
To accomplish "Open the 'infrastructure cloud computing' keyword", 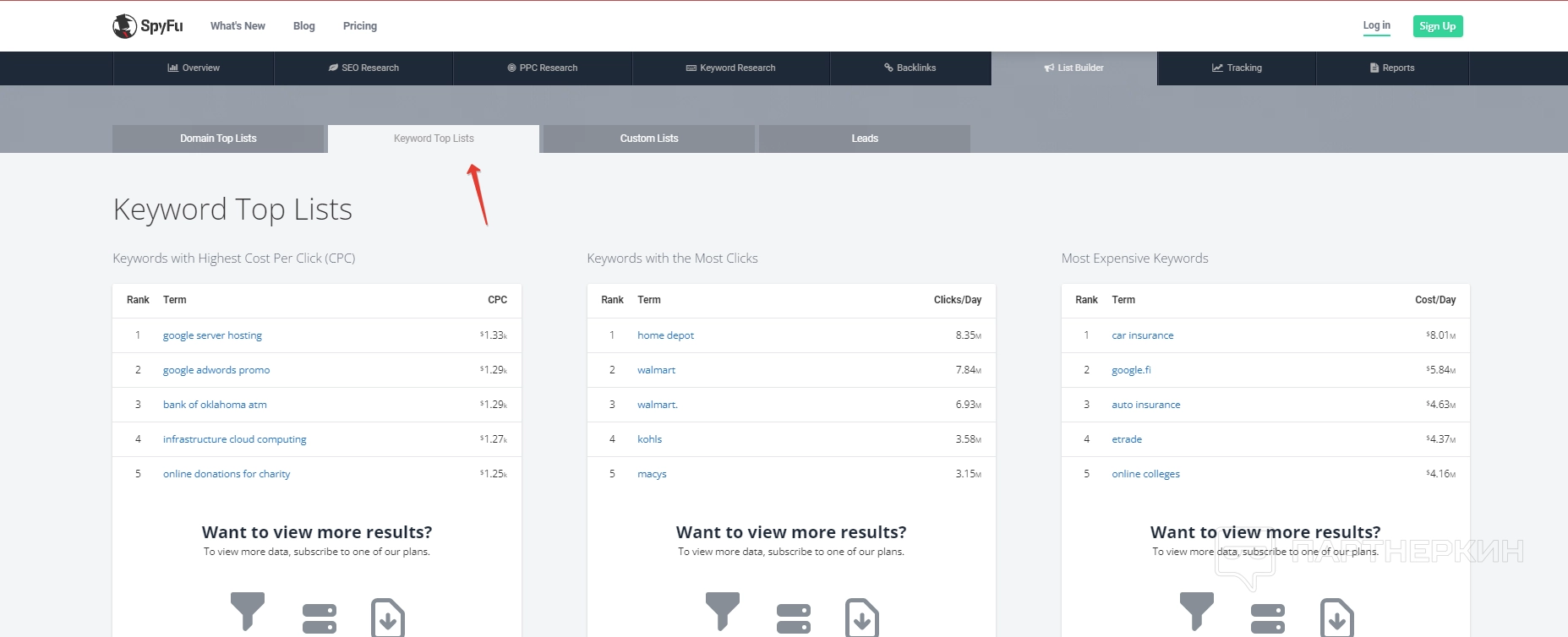I will click(x=235, y=439).
